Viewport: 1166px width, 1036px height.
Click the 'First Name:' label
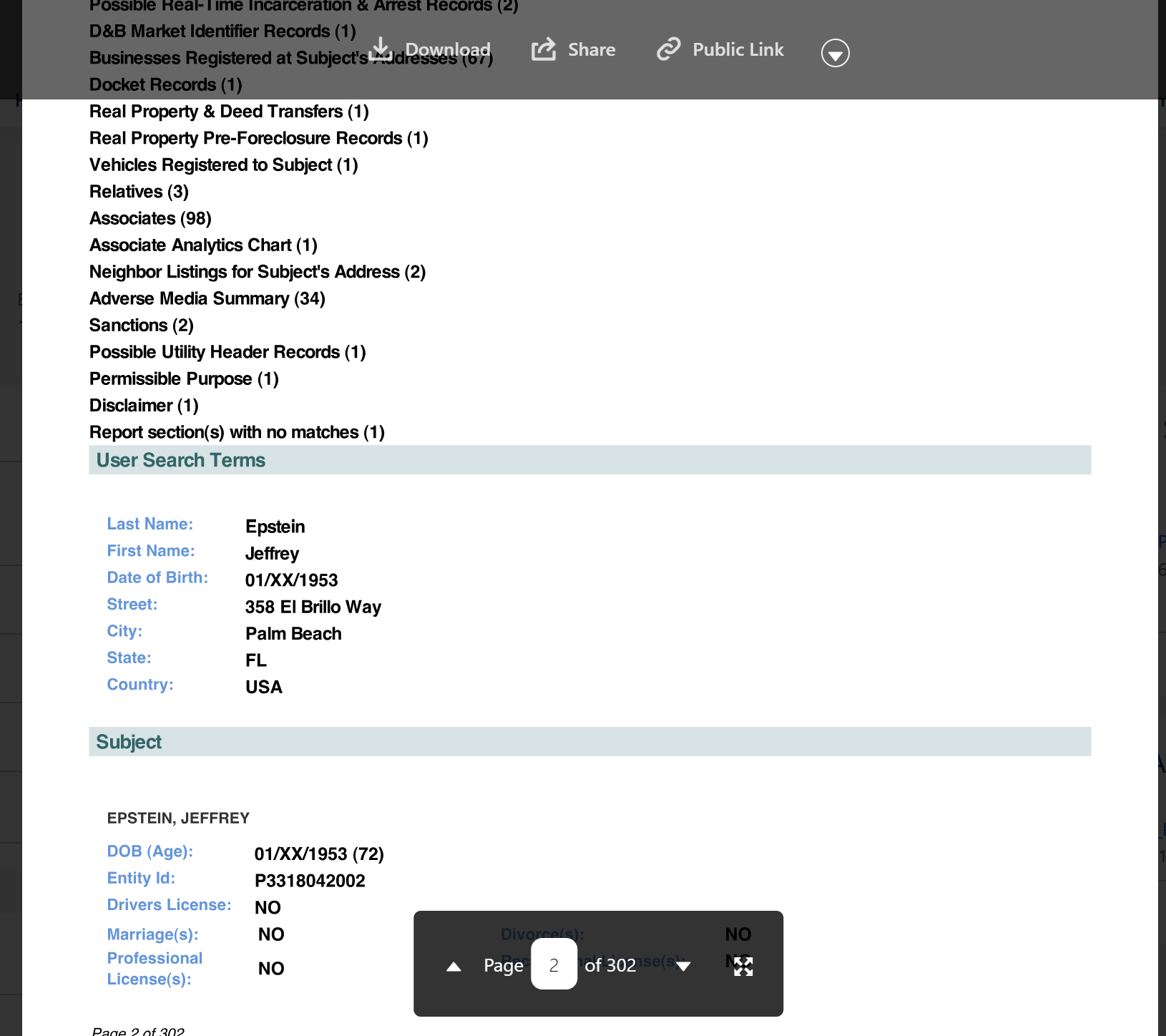[x=151, y=551]
